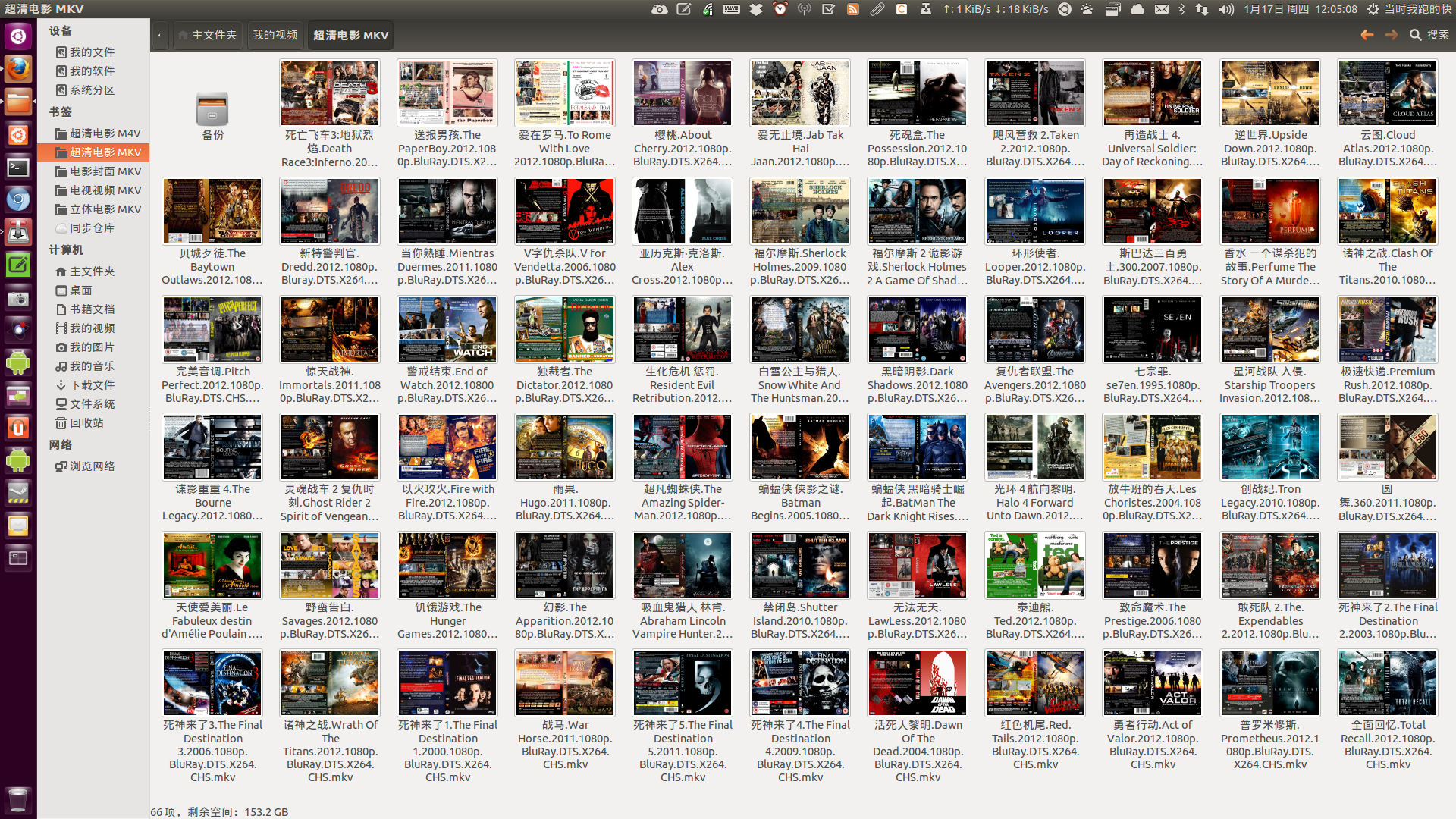Click the clock showing 12:05:08
Screen dimensions: 1456x819
click(1301, 9)
